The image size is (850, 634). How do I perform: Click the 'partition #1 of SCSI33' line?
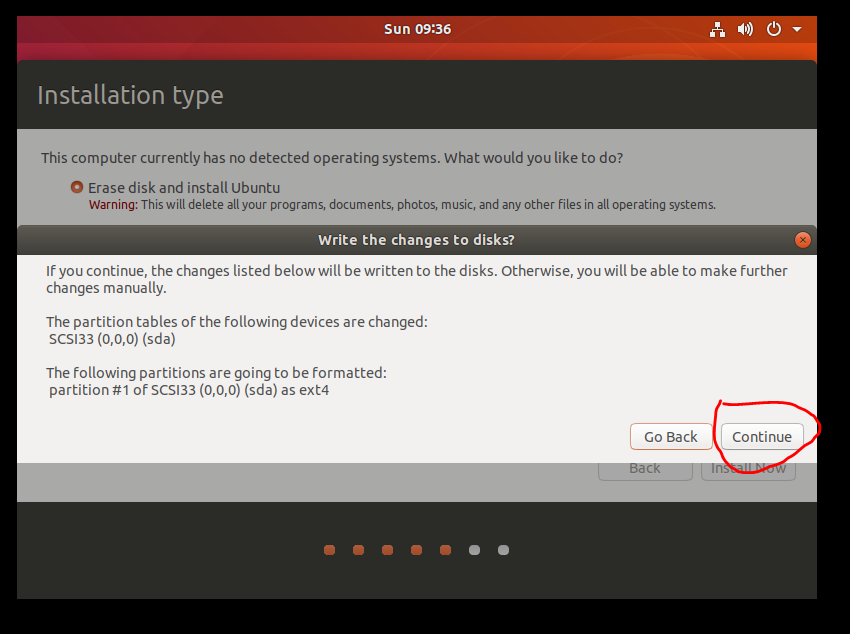point(189,390)
